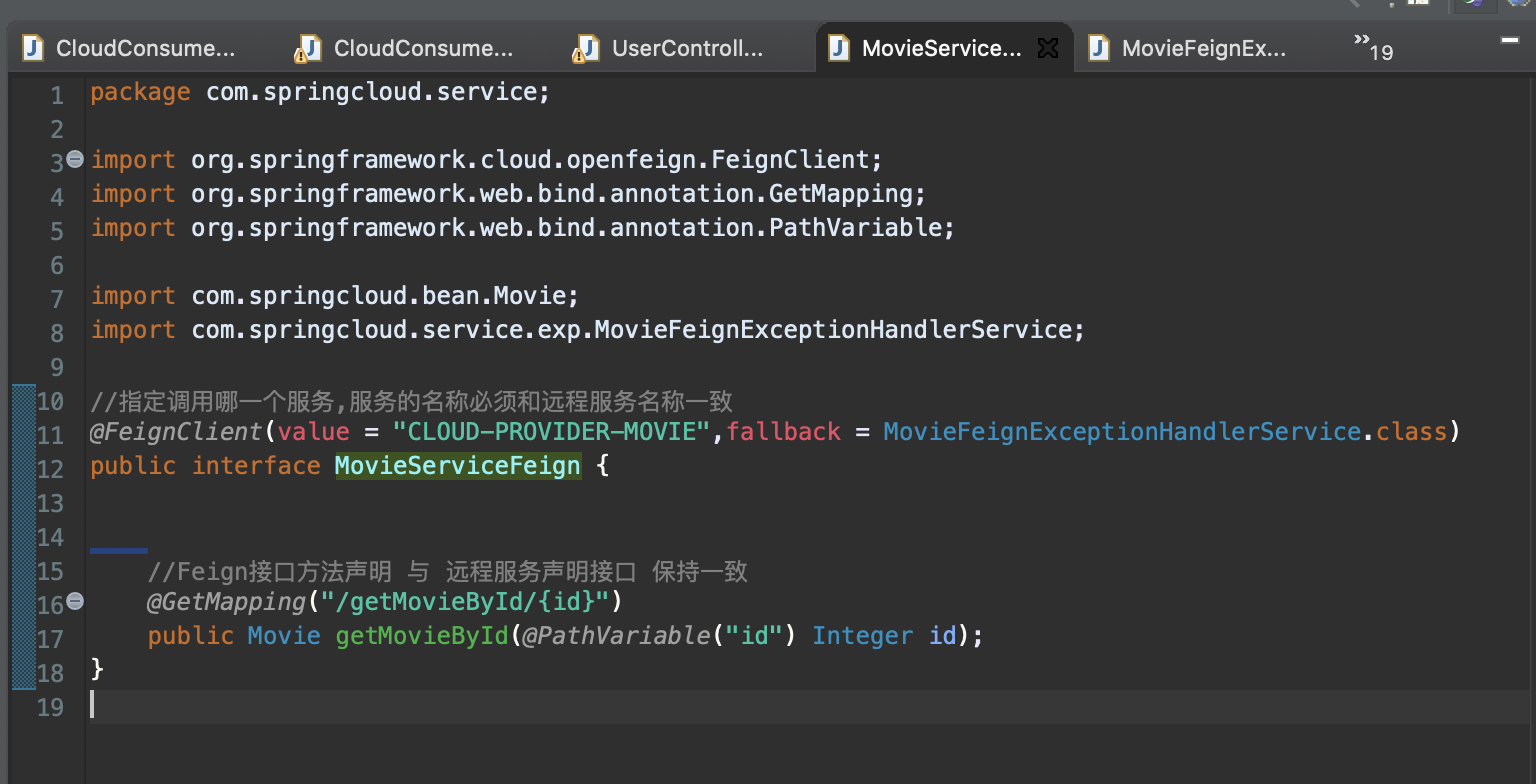This screenshot has width=1536, height=784.
Task: Click the 'package' keyword on line 1
Action: tap(140, 93)
